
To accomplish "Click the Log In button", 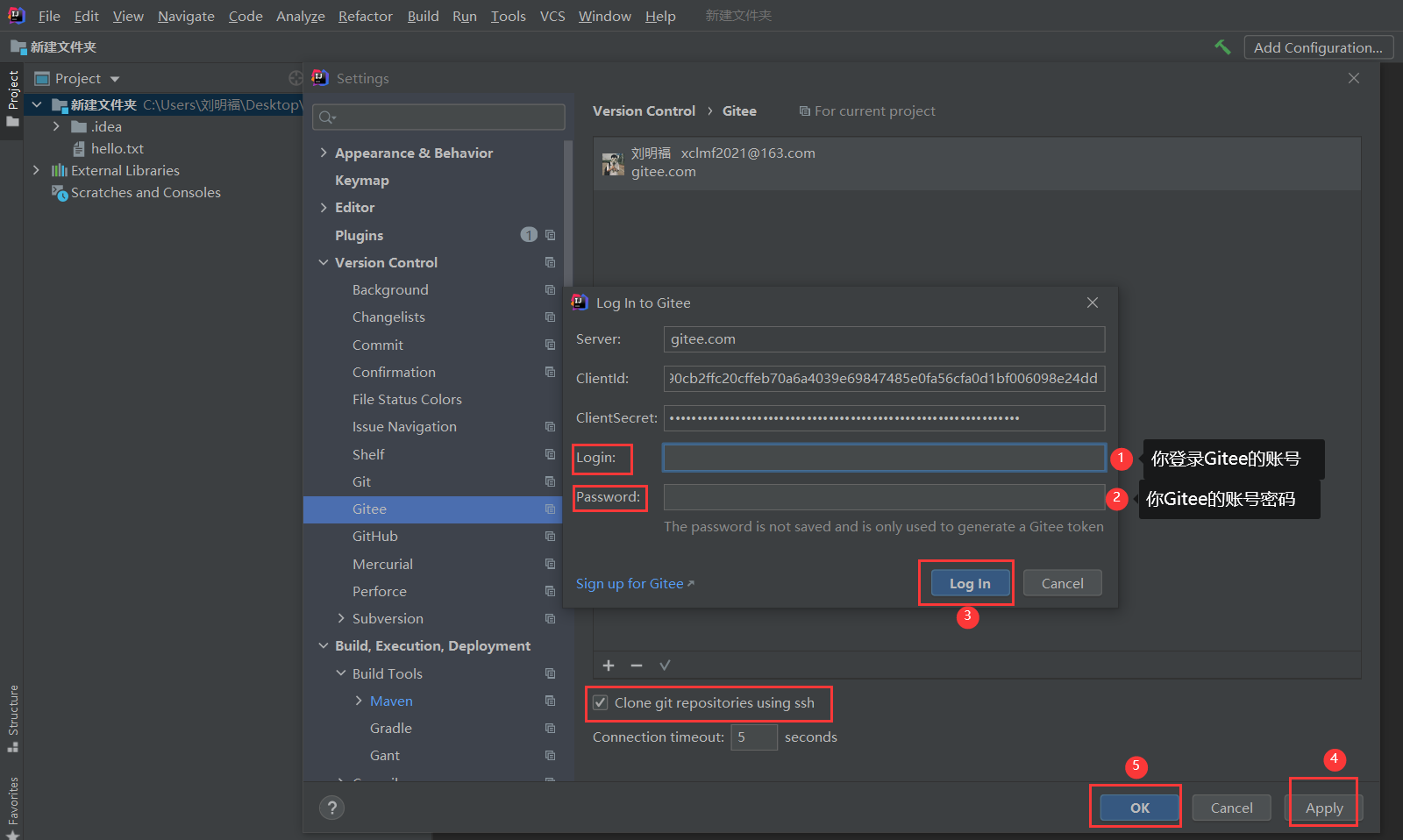I will tap(969, 583).
